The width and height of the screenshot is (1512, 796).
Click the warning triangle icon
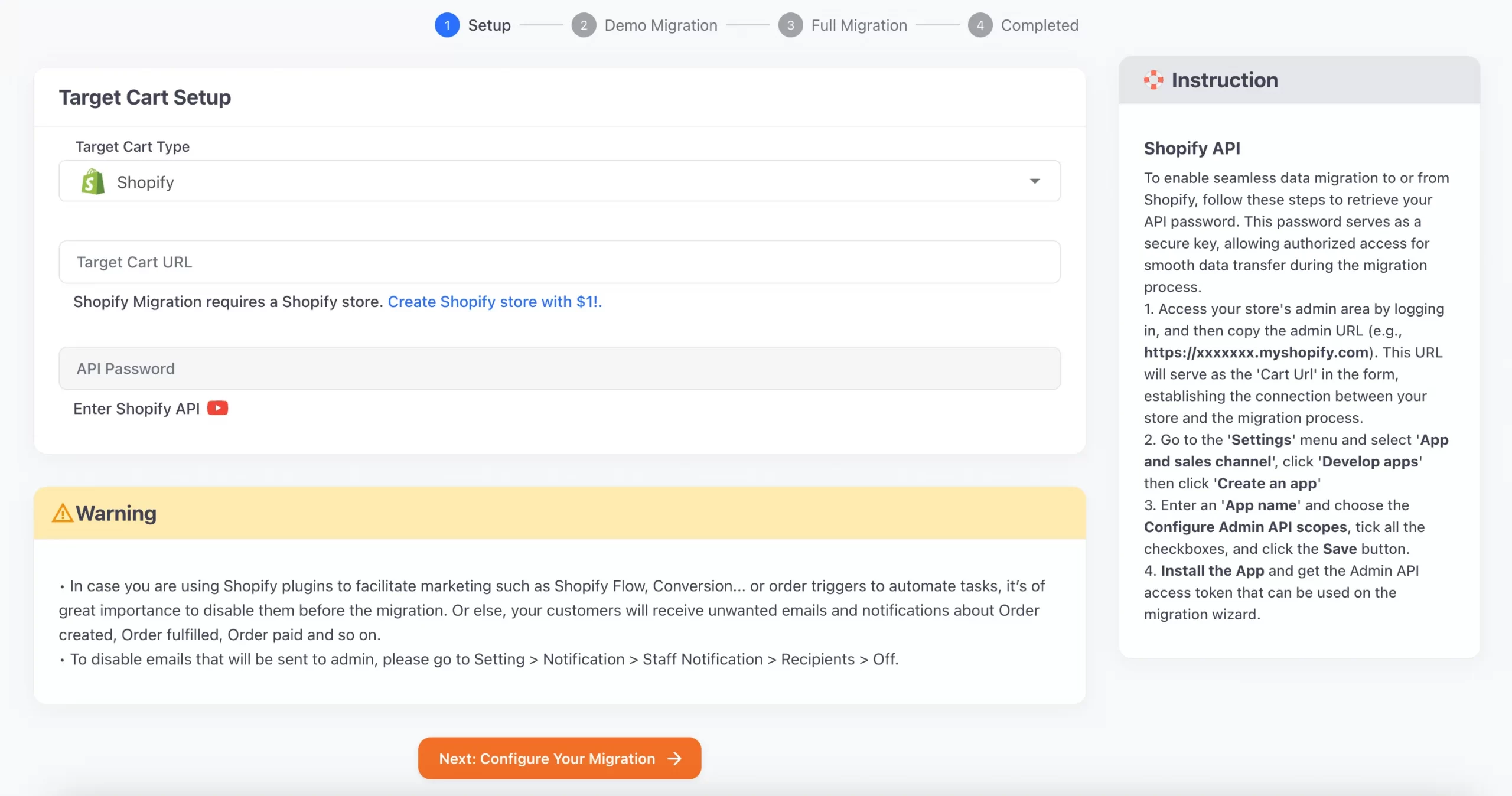click(x=63, y=513)
